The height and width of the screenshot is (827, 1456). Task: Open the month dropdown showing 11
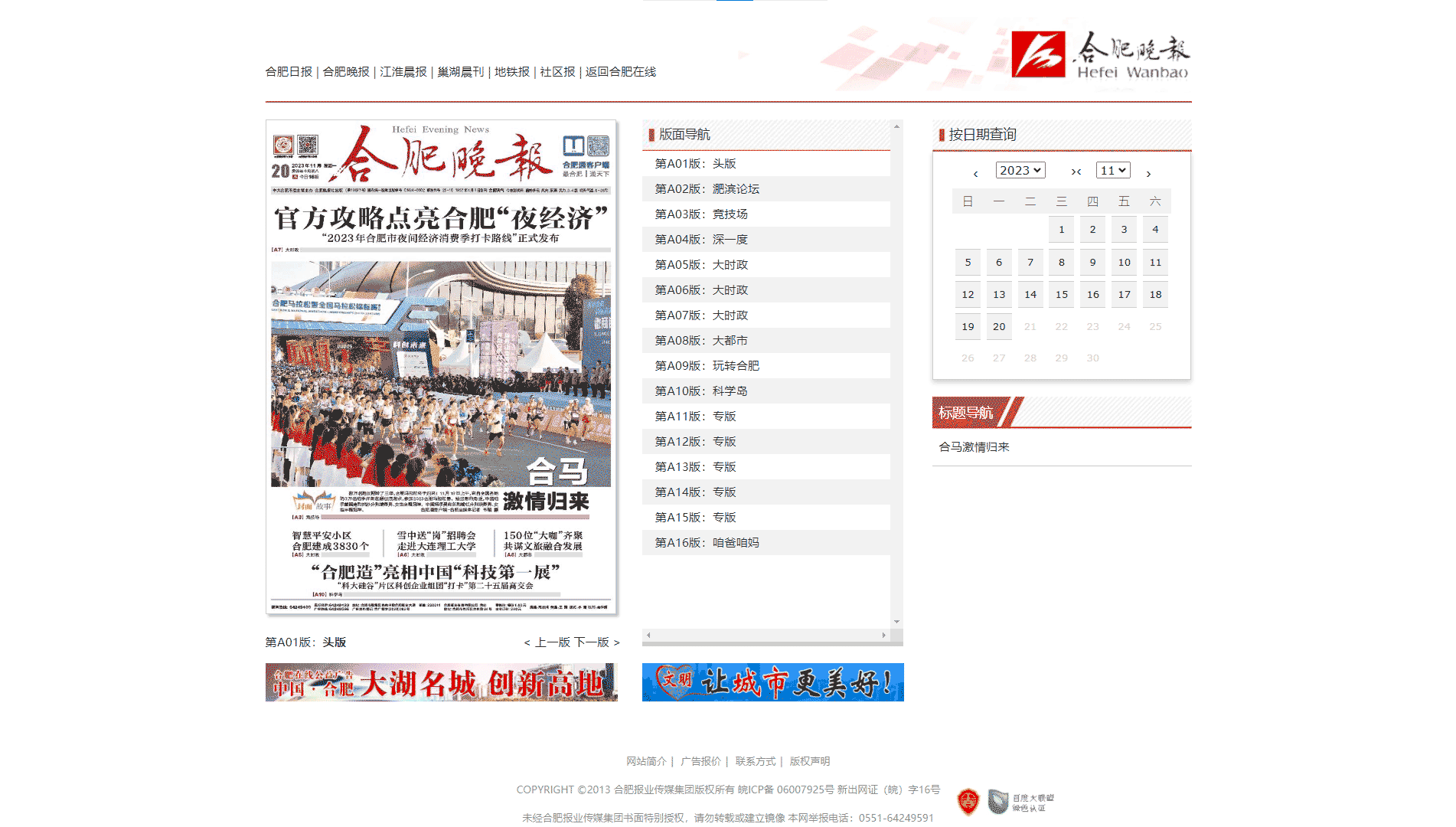click(x=1113, y=171)
